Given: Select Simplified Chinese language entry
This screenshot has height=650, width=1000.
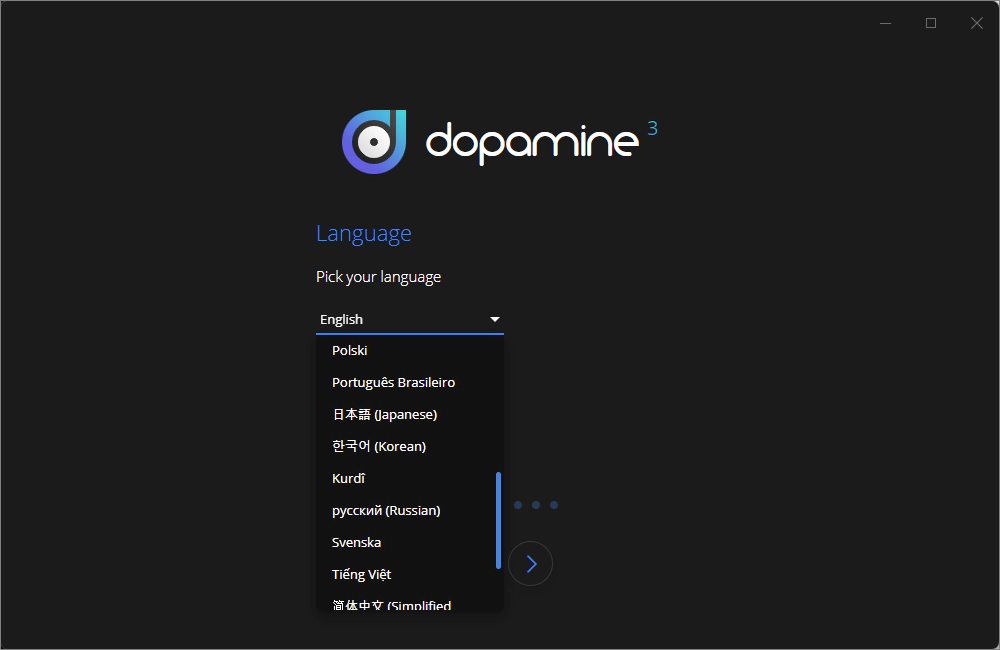Looking at the screenshot, I should pyautogui.click(x=409, y=601).
